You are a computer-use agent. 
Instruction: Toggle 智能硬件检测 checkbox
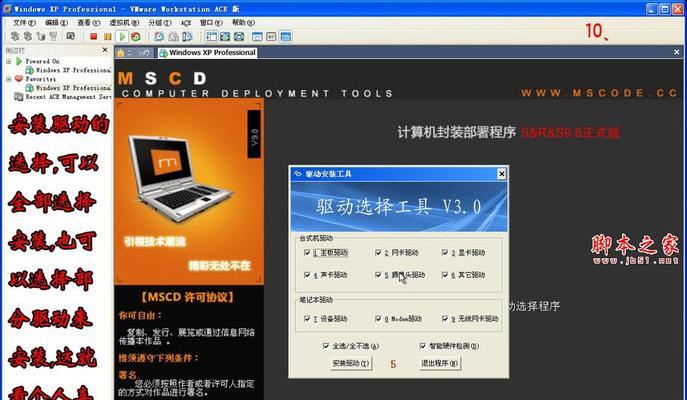(x=422, y=346)
